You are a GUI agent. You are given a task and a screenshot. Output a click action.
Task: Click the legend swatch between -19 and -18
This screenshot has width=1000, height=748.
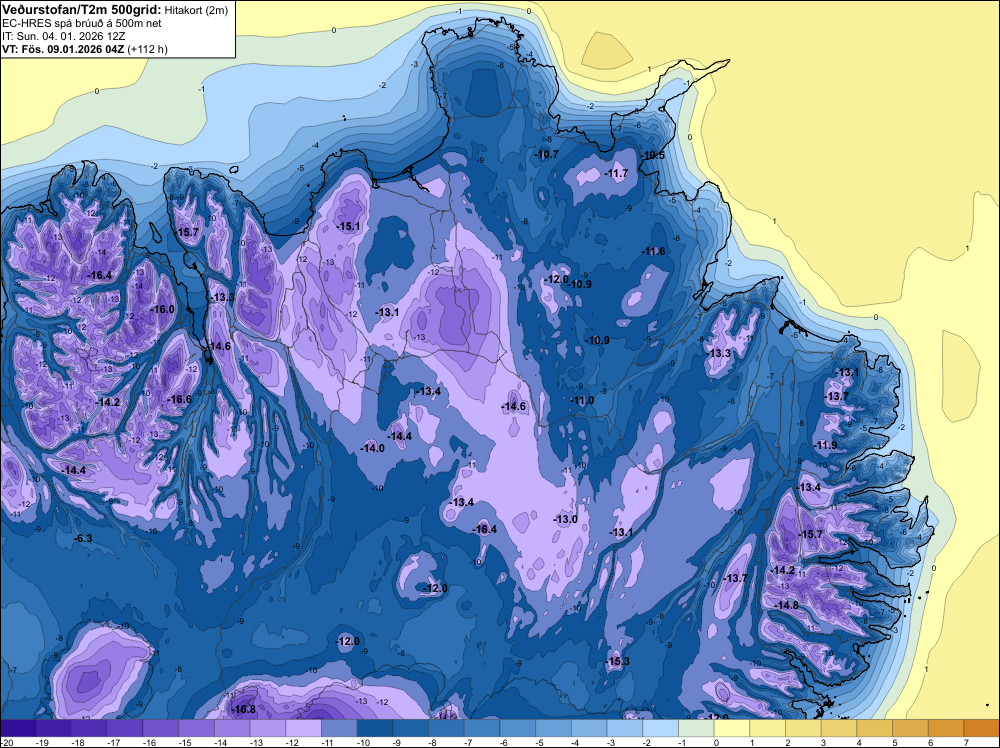coord(54,728)
